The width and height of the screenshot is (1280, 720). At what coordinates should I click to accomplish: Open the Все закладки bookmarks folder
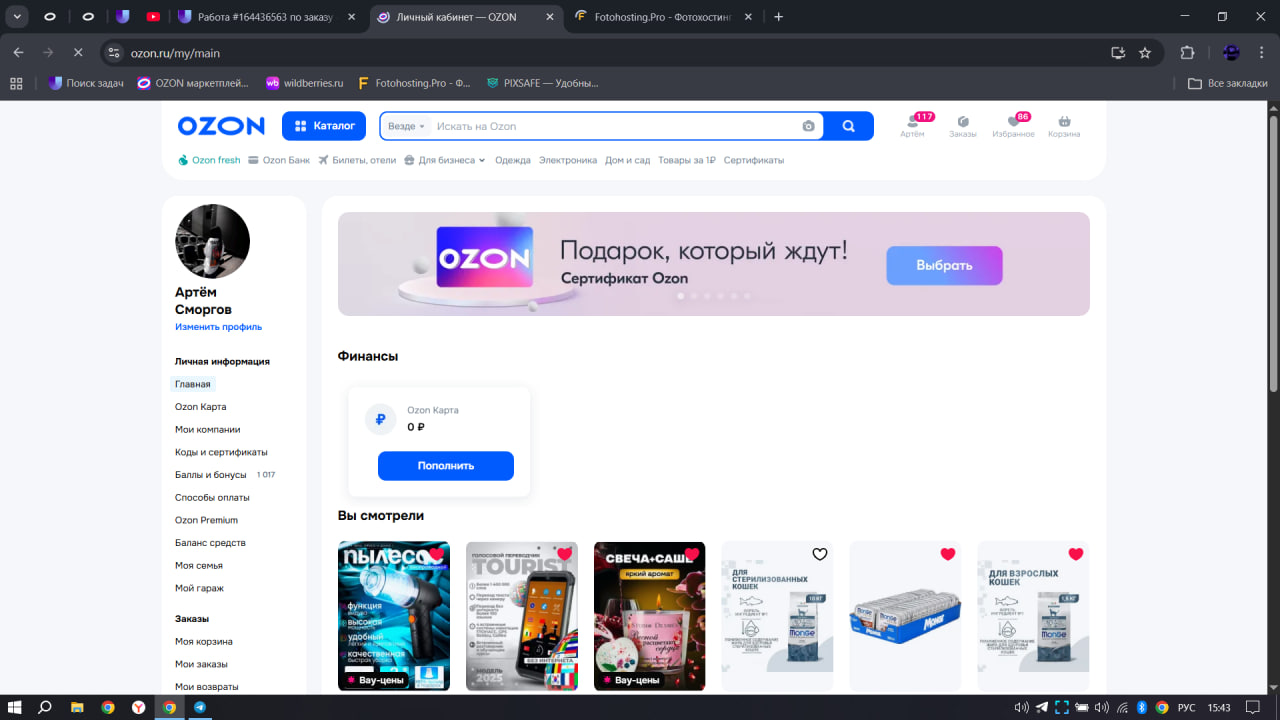1228,83
